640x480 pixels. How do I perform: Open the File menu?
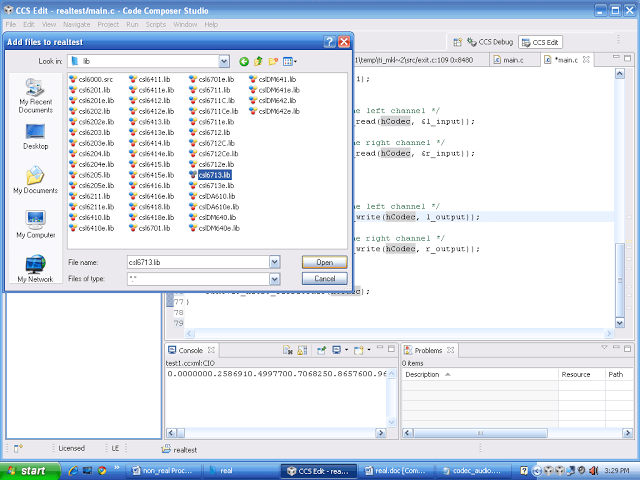(x=11, y=24)
